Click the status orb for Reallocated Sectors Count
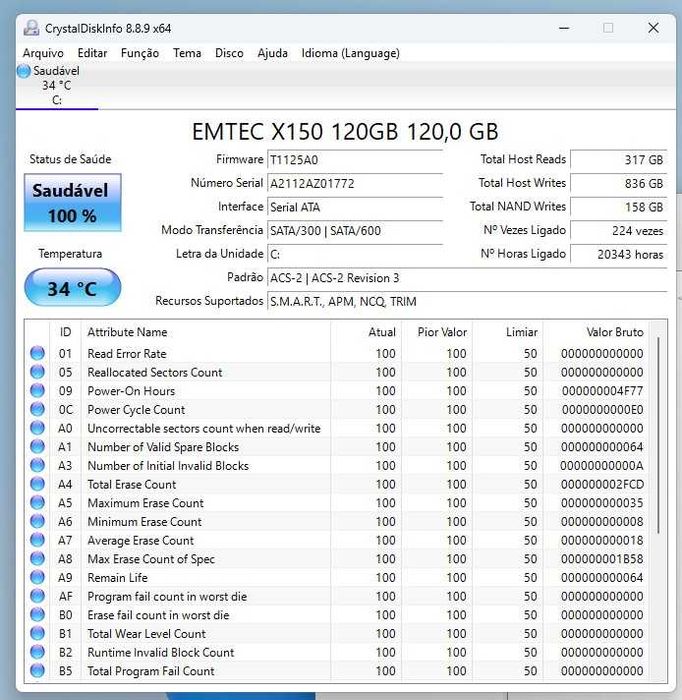The height and width of the screenshot is (700, 682). (37, 372)
